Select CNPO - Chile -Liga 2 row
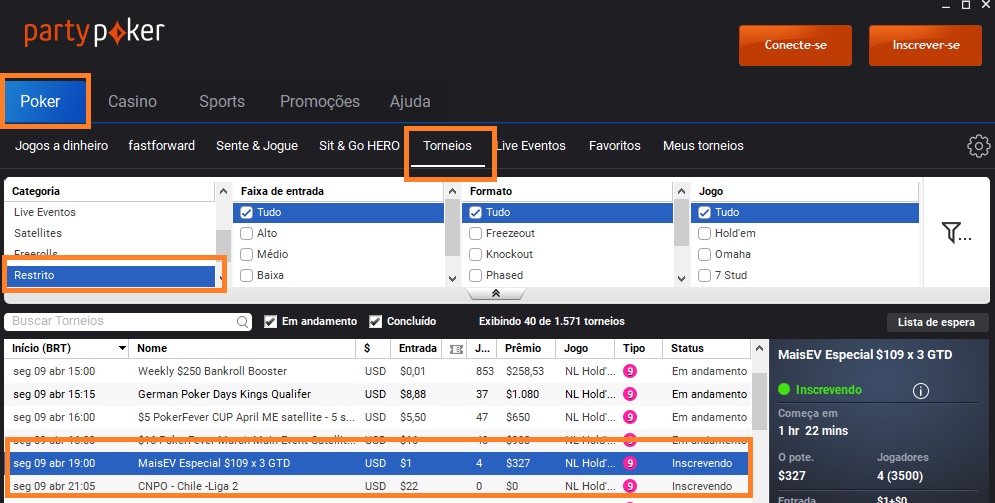Image resolution: width=995 pixels, height=503 pixels. coord(378,486)
